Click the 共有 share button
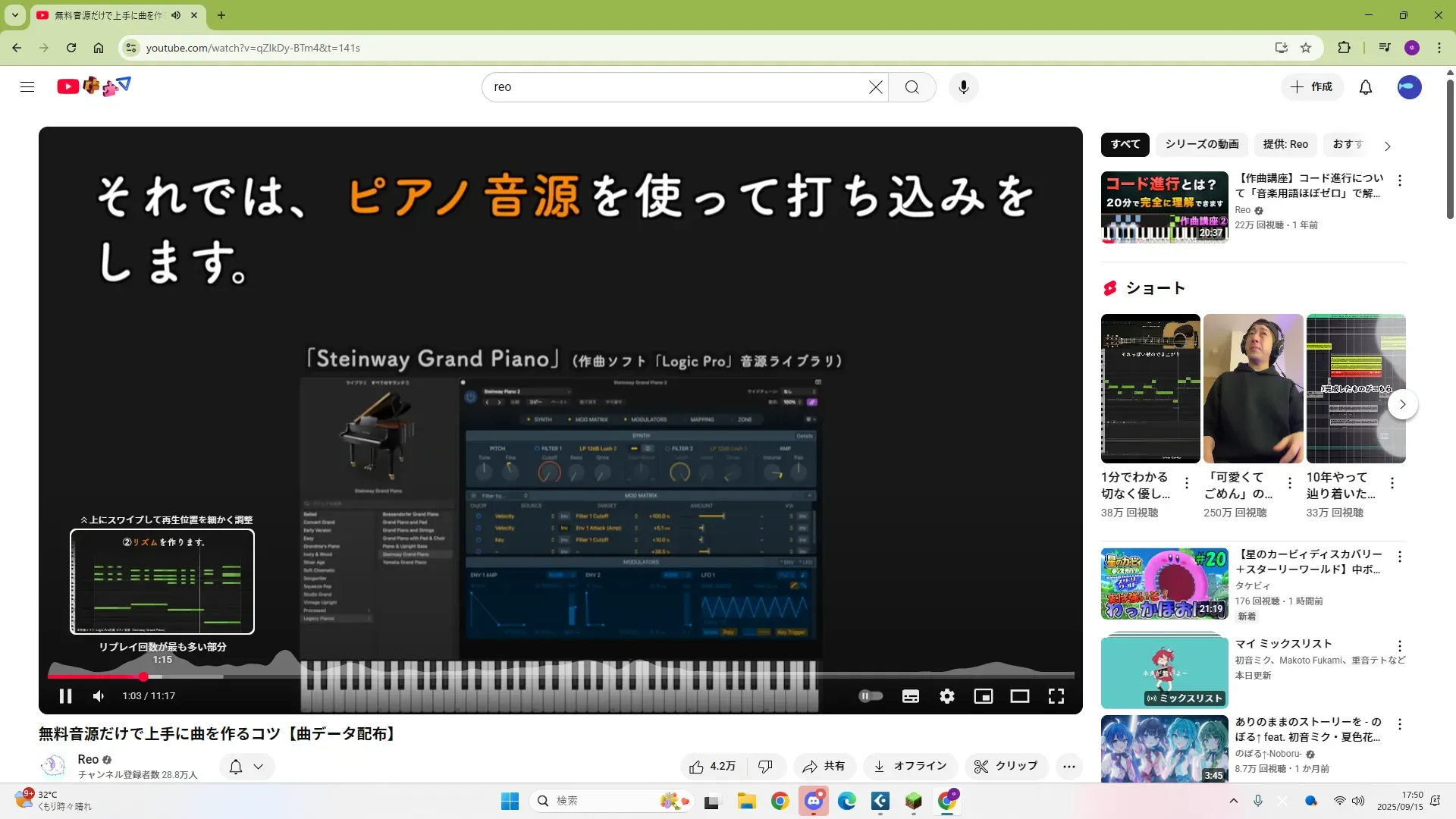The image size is (1456, 819). [824, 767]
